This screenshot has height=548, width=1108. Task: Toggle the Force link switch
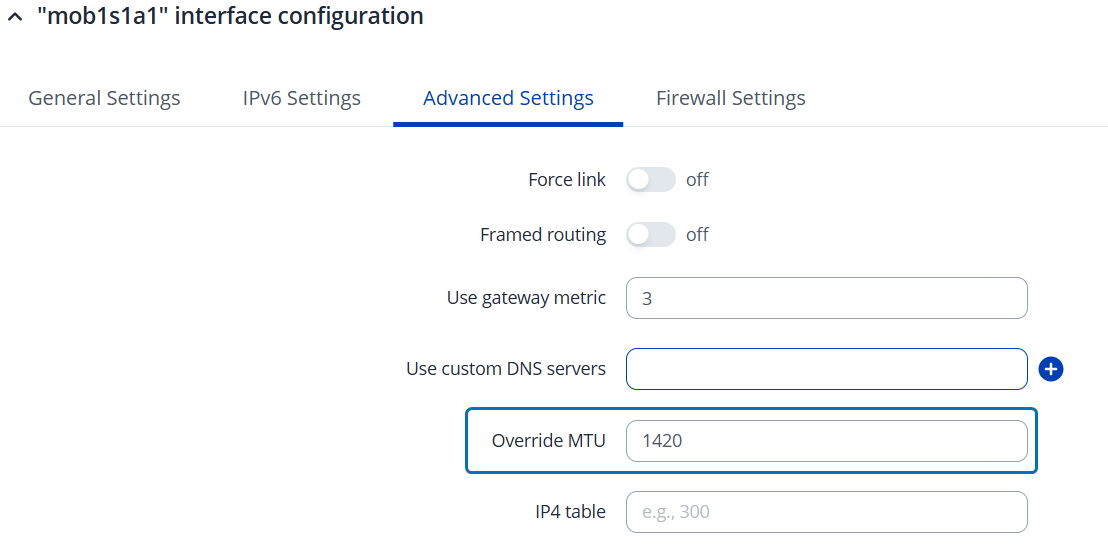(651, 180)
